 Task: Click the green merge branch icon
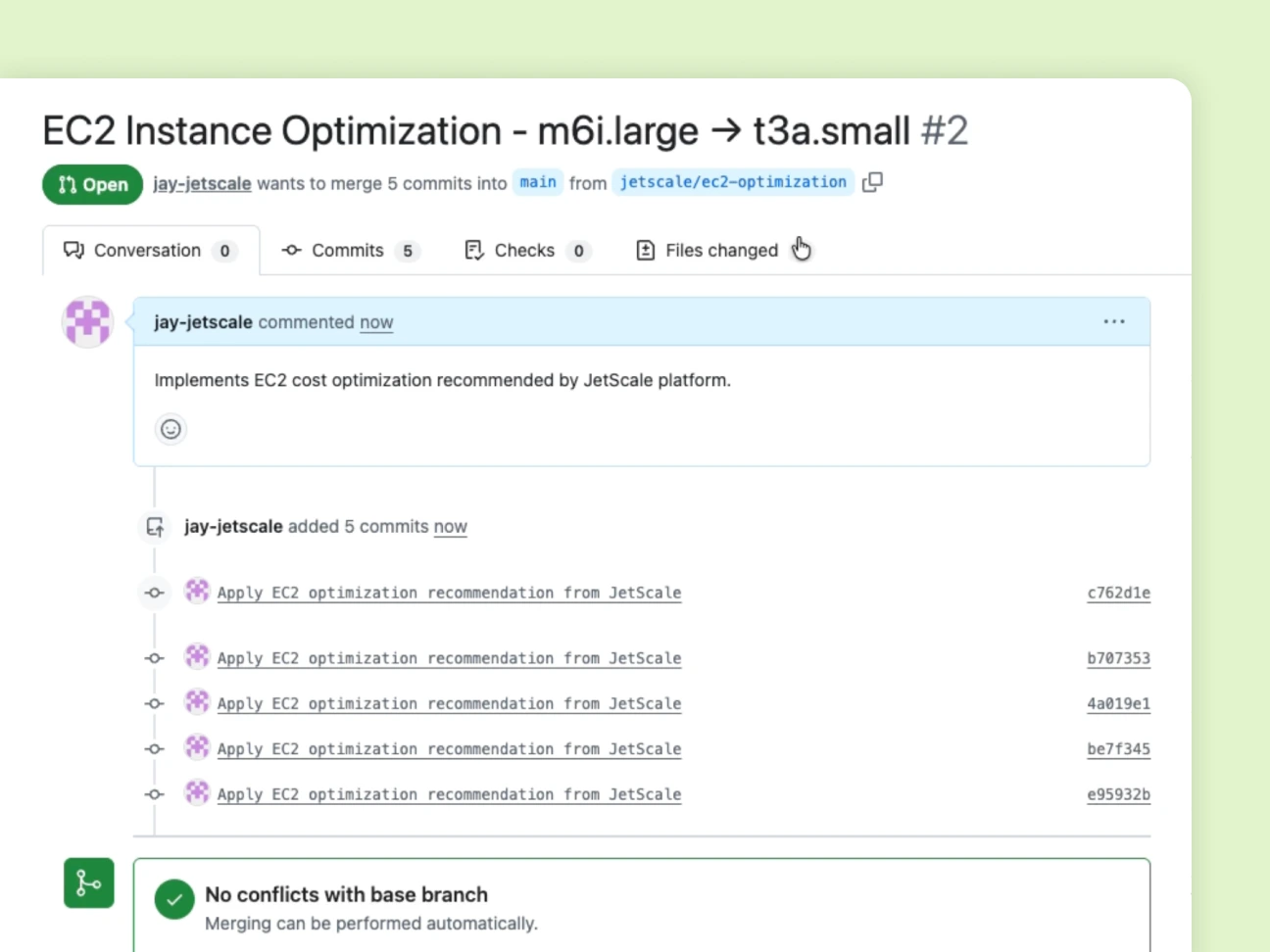(89, 882)
